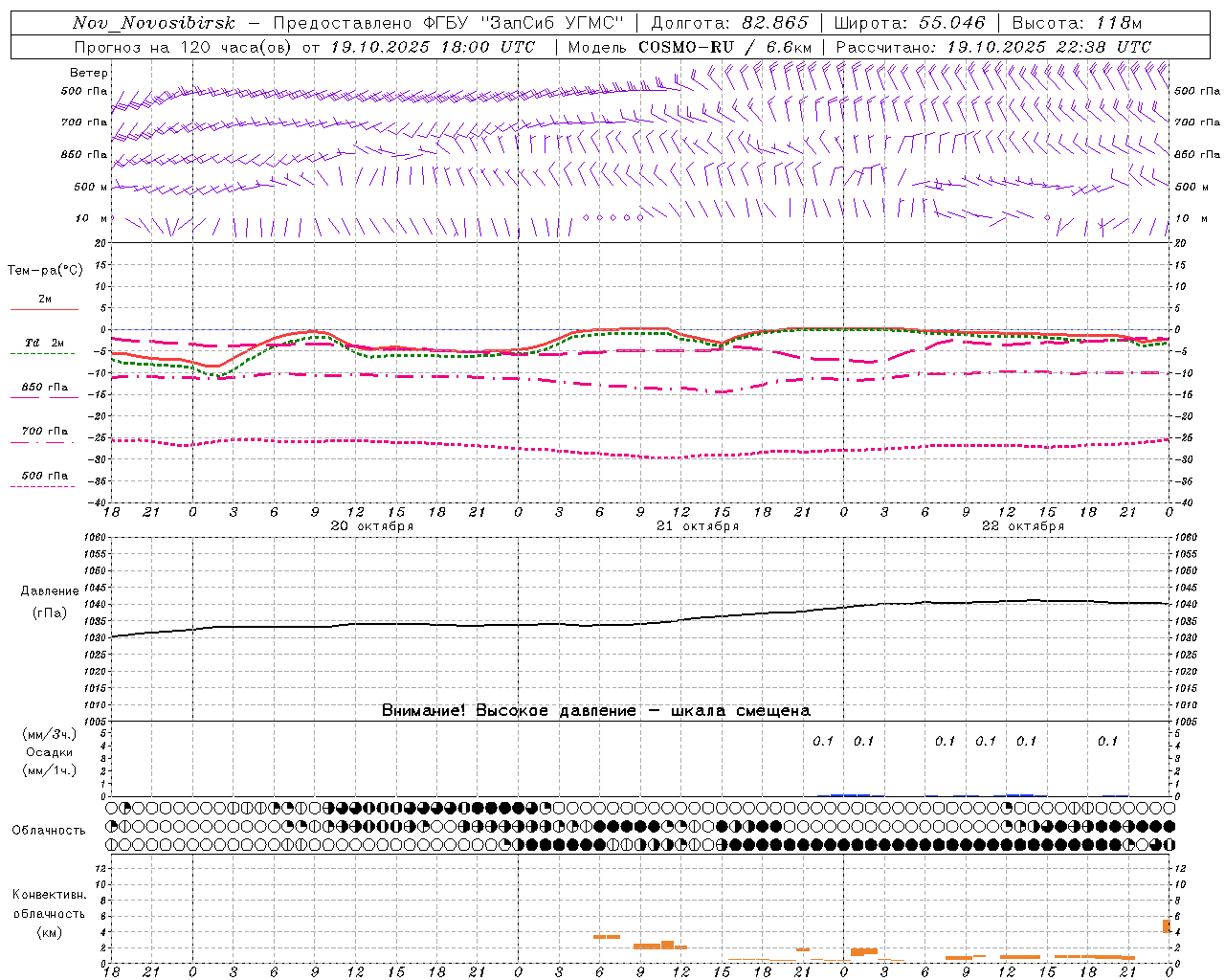Click the Широта: 55.046 value
This screenshot has height=980, width=1225.
[x=909, y=23]
